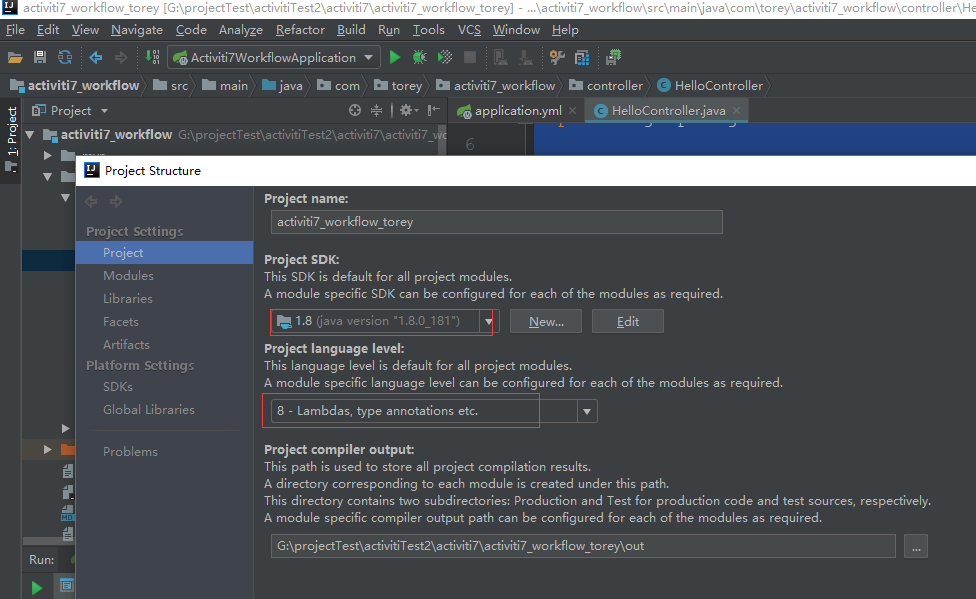Click the Scroll from Source target icon
Viewport: 976px width, 599px height.
coord(355,110)
